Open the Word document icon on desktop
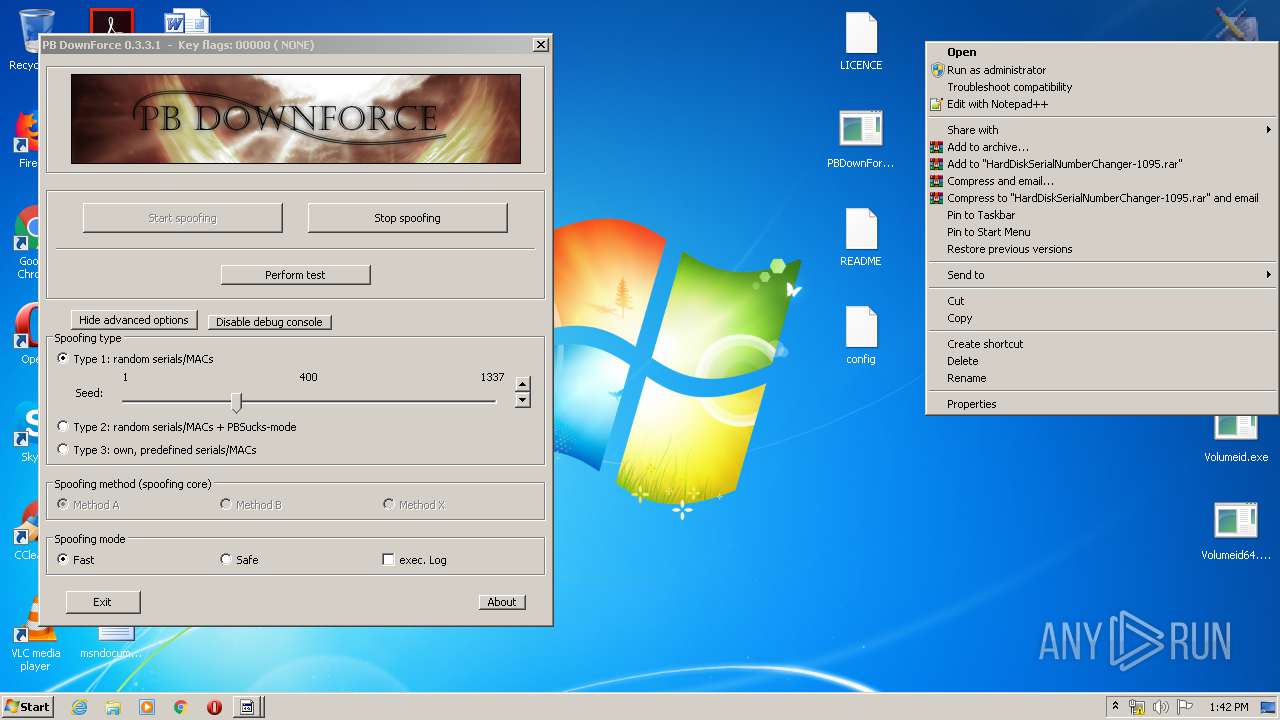1280x720 pixels. click(x=187, y=22)
